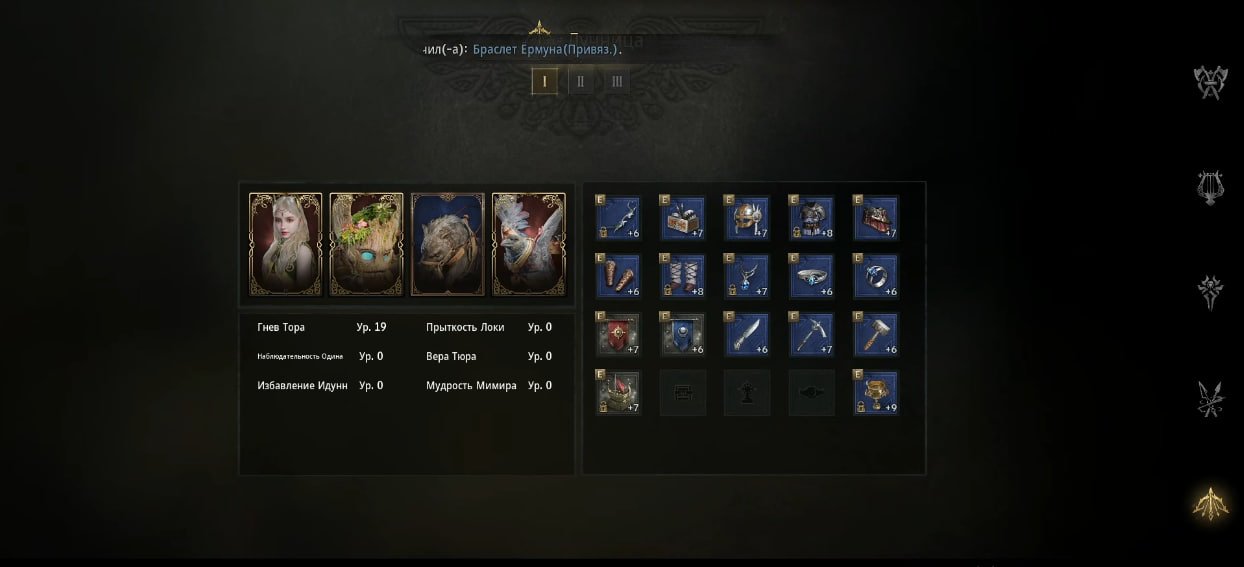Switch to preset tab I
The height and width of the screenshot is (567, 1244).
click(x=544, y=81)
